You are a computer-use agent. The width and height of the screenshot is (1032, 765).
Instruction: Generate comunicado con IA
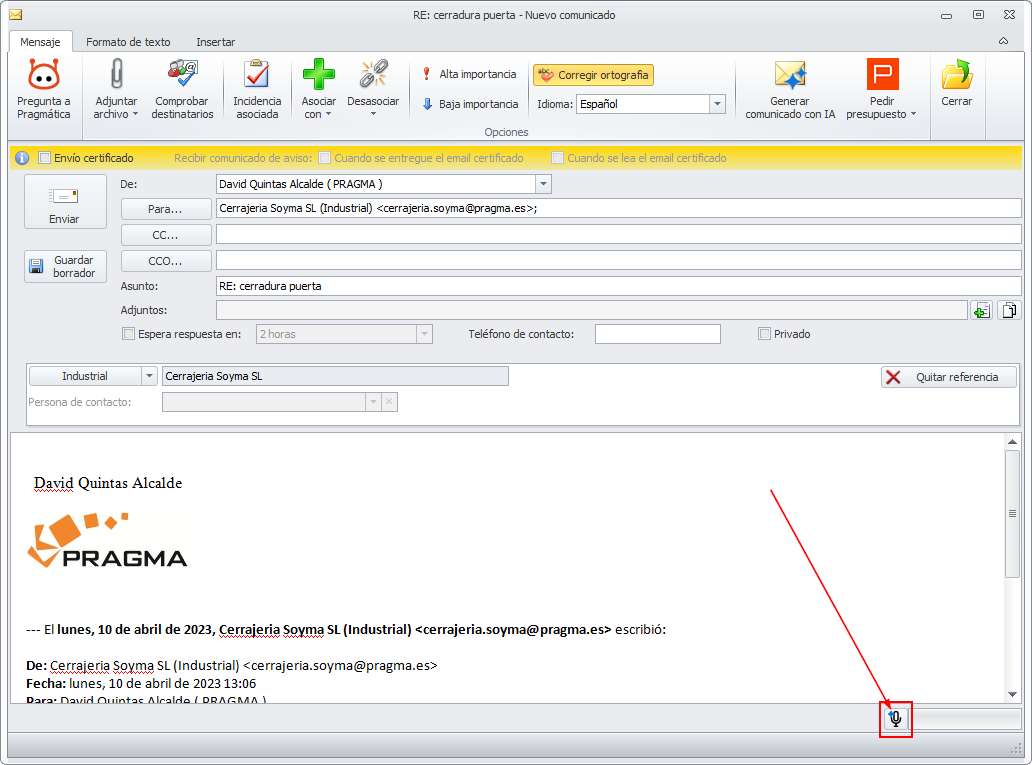pos(790,89)
